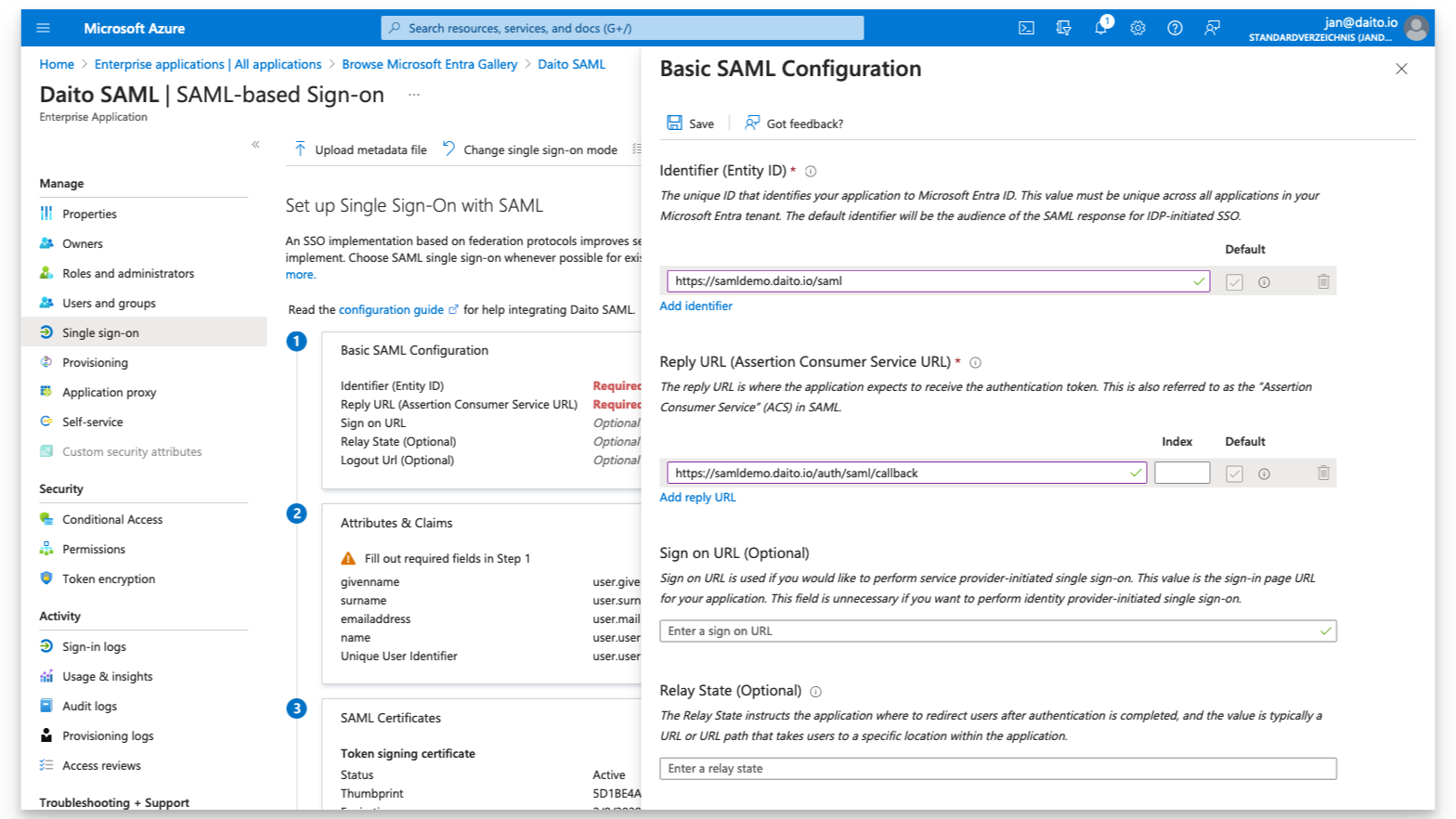Image resolution: width=1456 pixels, height=819 pixels.
Task: Delete the auth/saml/callback reply URL row
Action: click(x=1323, y=473)
